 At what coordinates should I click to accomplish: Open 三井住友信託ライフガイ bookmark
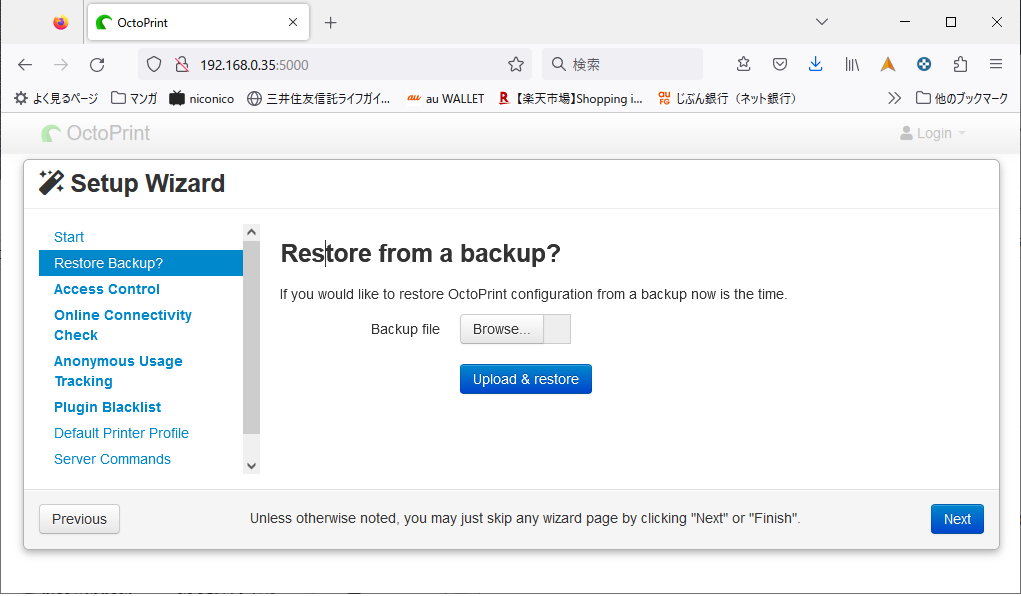coord(318,98)
